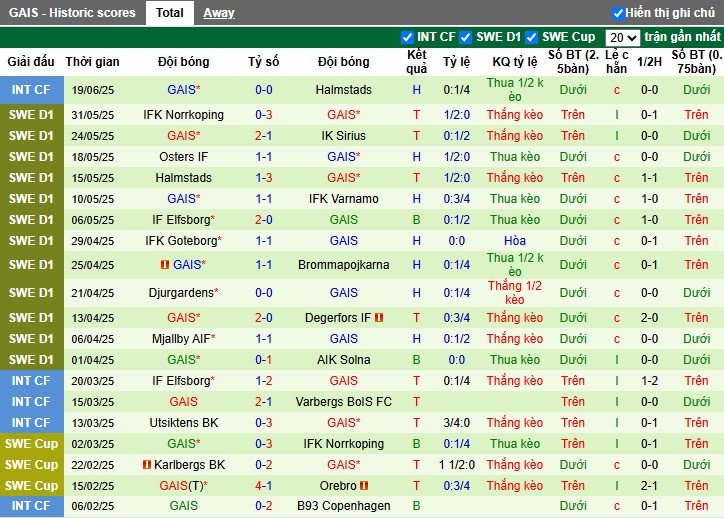Click the red card icon beside GAIS on 25/04/25
724x518 pixels.
[165, 265]
